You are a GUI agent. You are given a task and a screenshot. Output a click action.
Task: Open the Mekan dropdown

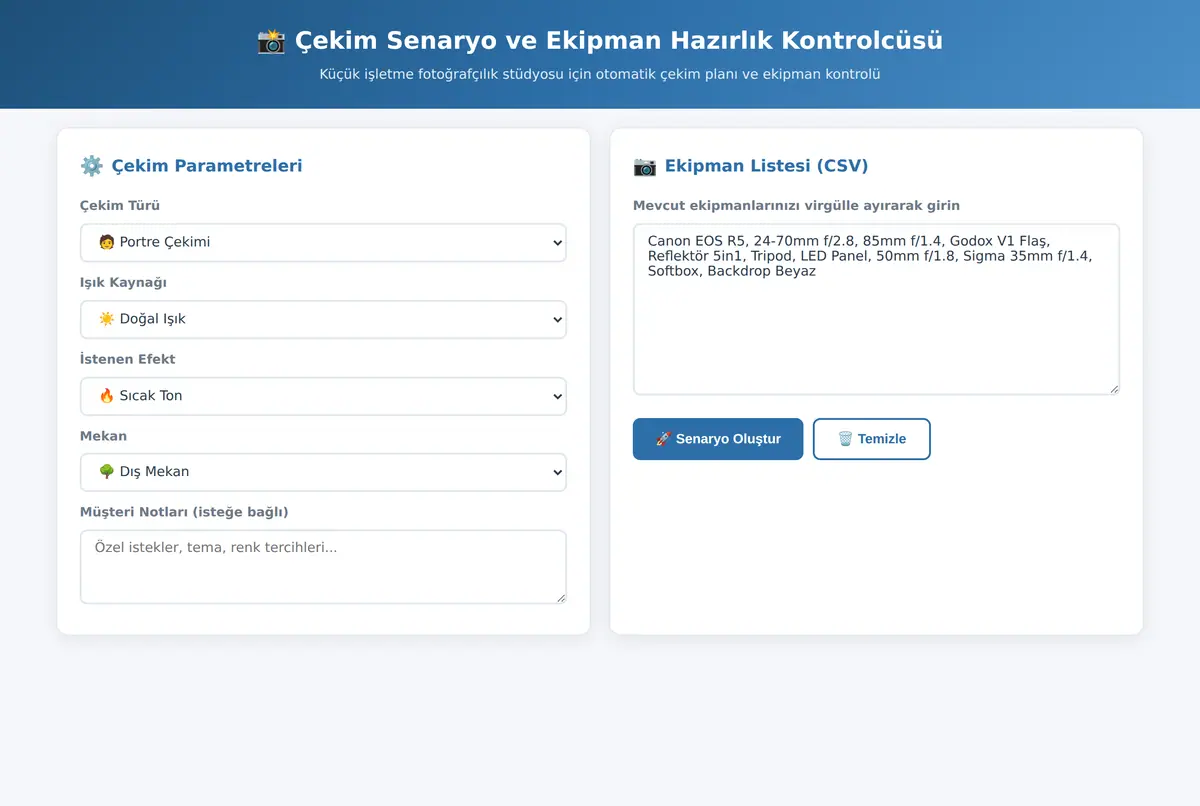323,472
